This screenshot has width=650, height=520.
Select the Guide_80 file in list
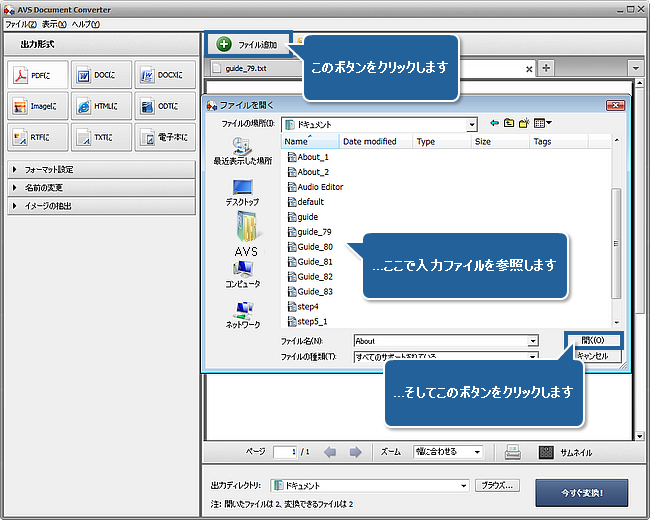click(314, 246)
